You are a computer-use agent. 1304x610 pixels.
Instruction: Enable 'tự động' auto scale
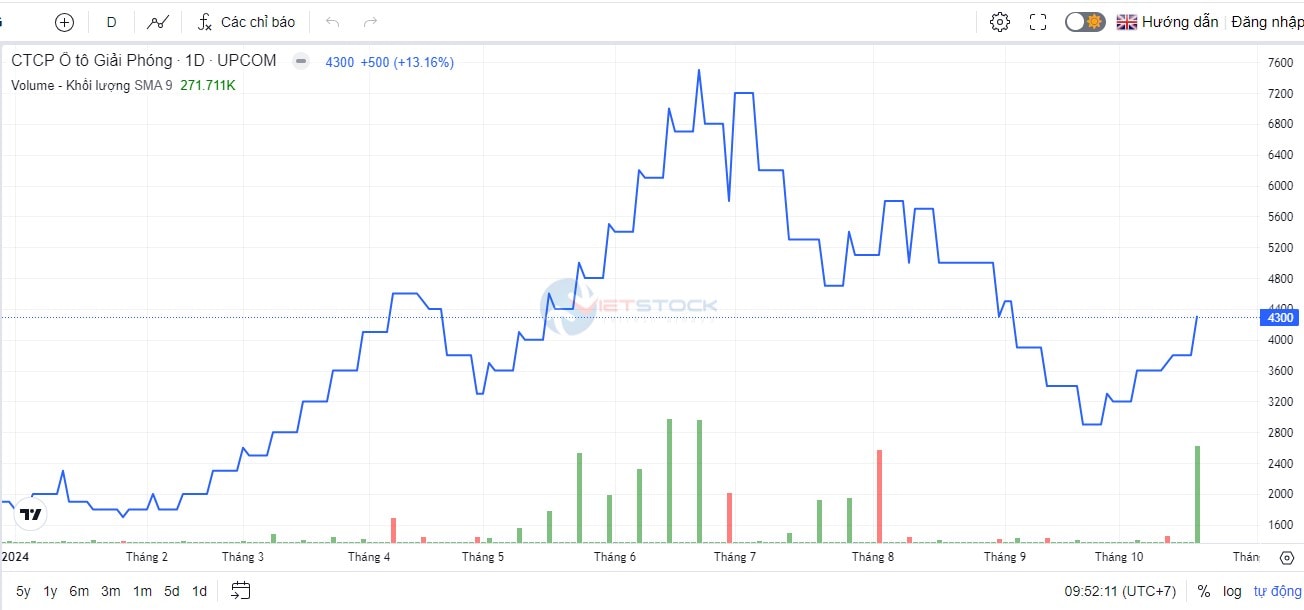1277,591
